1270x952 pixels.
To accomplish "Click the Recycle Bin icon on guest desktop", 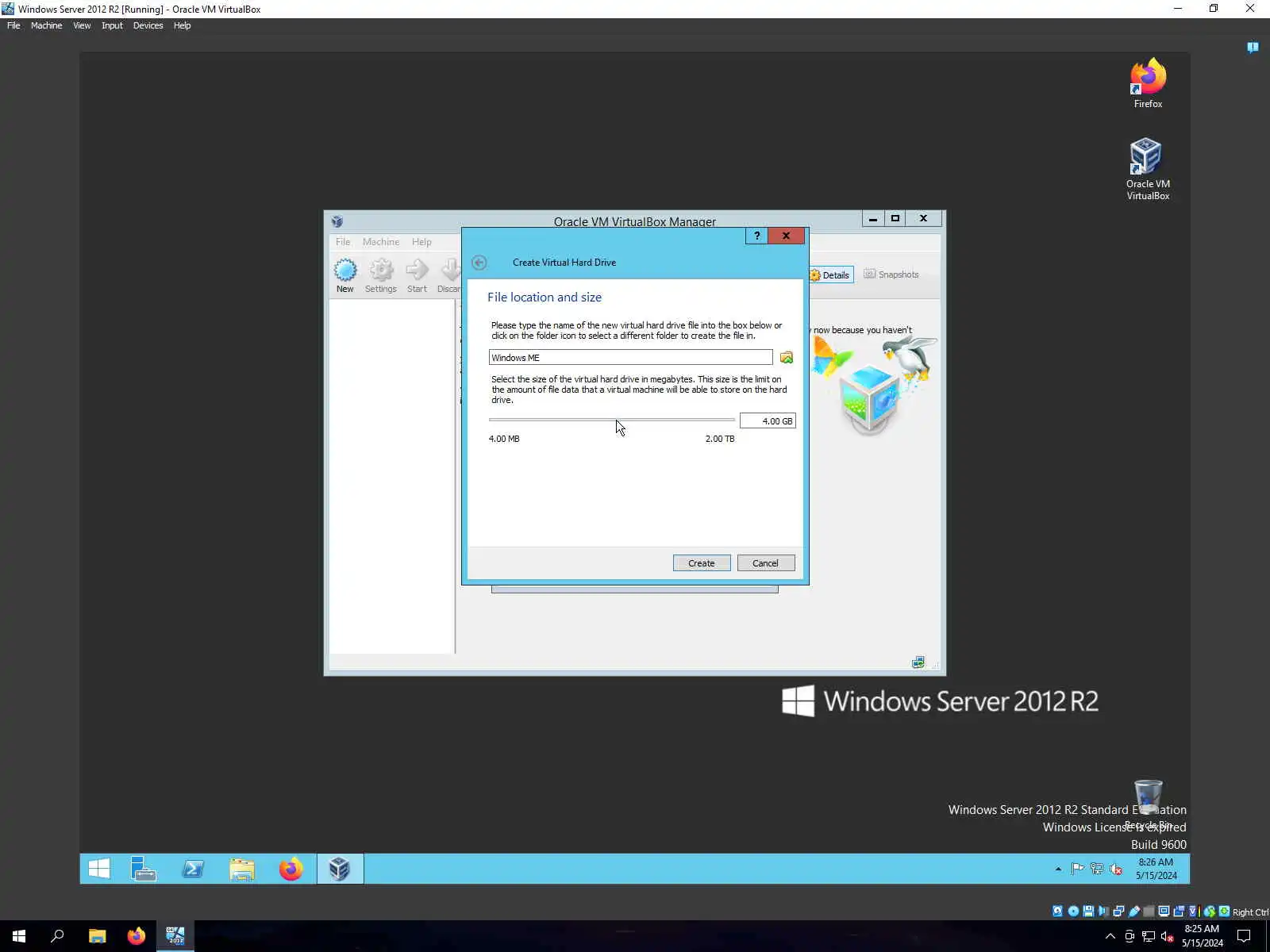I will pos(1148,803).
